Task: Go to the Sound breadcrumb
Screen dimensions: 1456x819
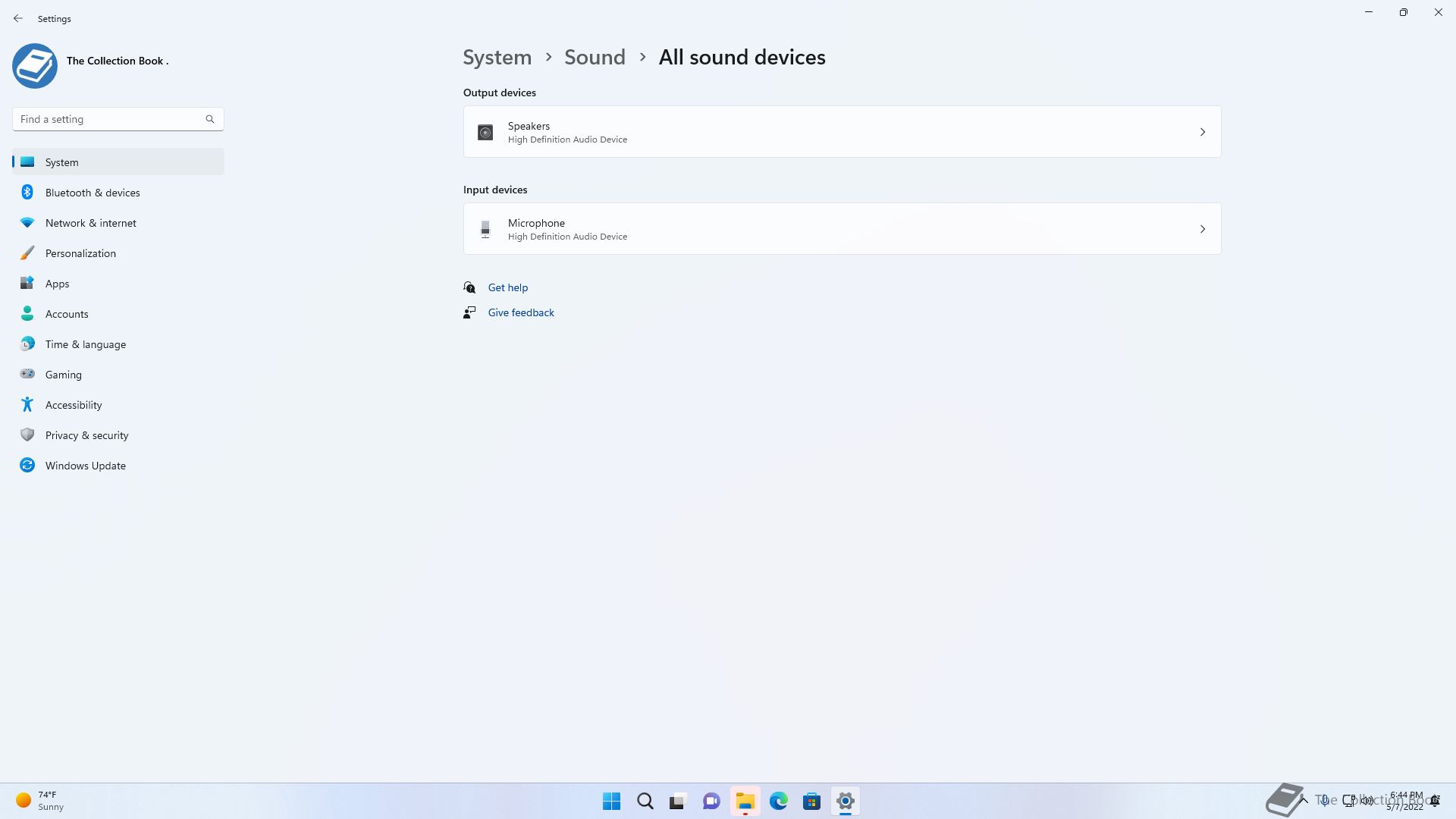Action: [595, 58]
